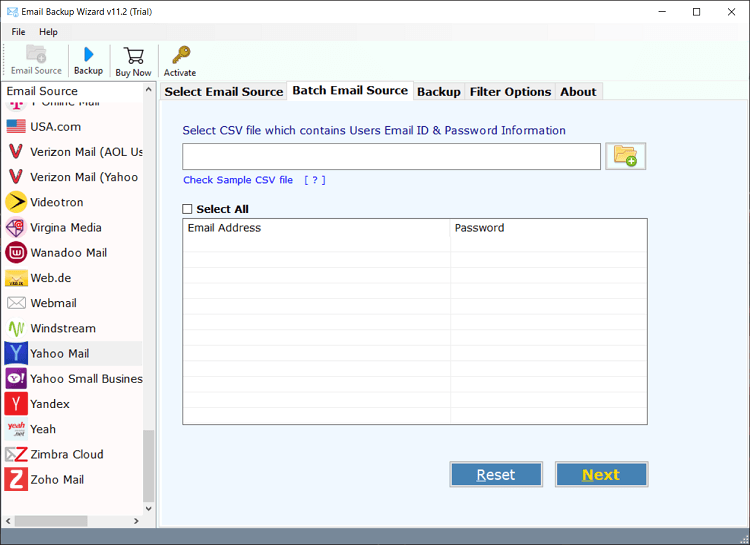Viewport: 750px width, 545px height.
Task: Click the Reset button
Action: pos(496,475)
